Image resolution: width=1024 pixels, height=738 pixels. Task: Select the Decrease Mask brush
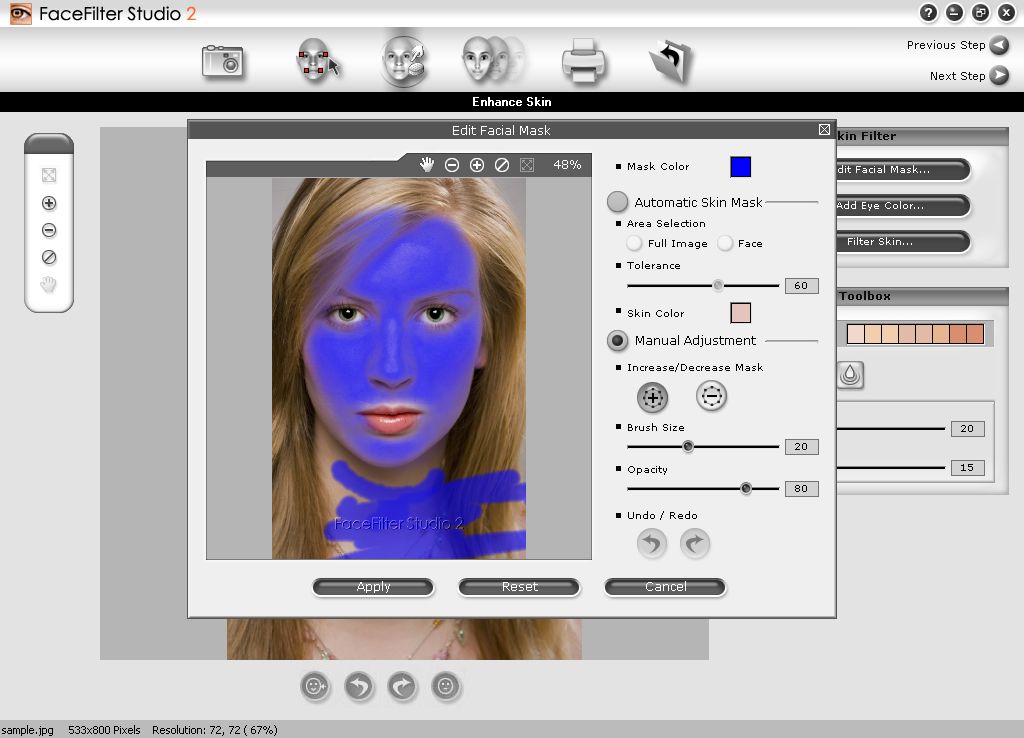[711, 396]
